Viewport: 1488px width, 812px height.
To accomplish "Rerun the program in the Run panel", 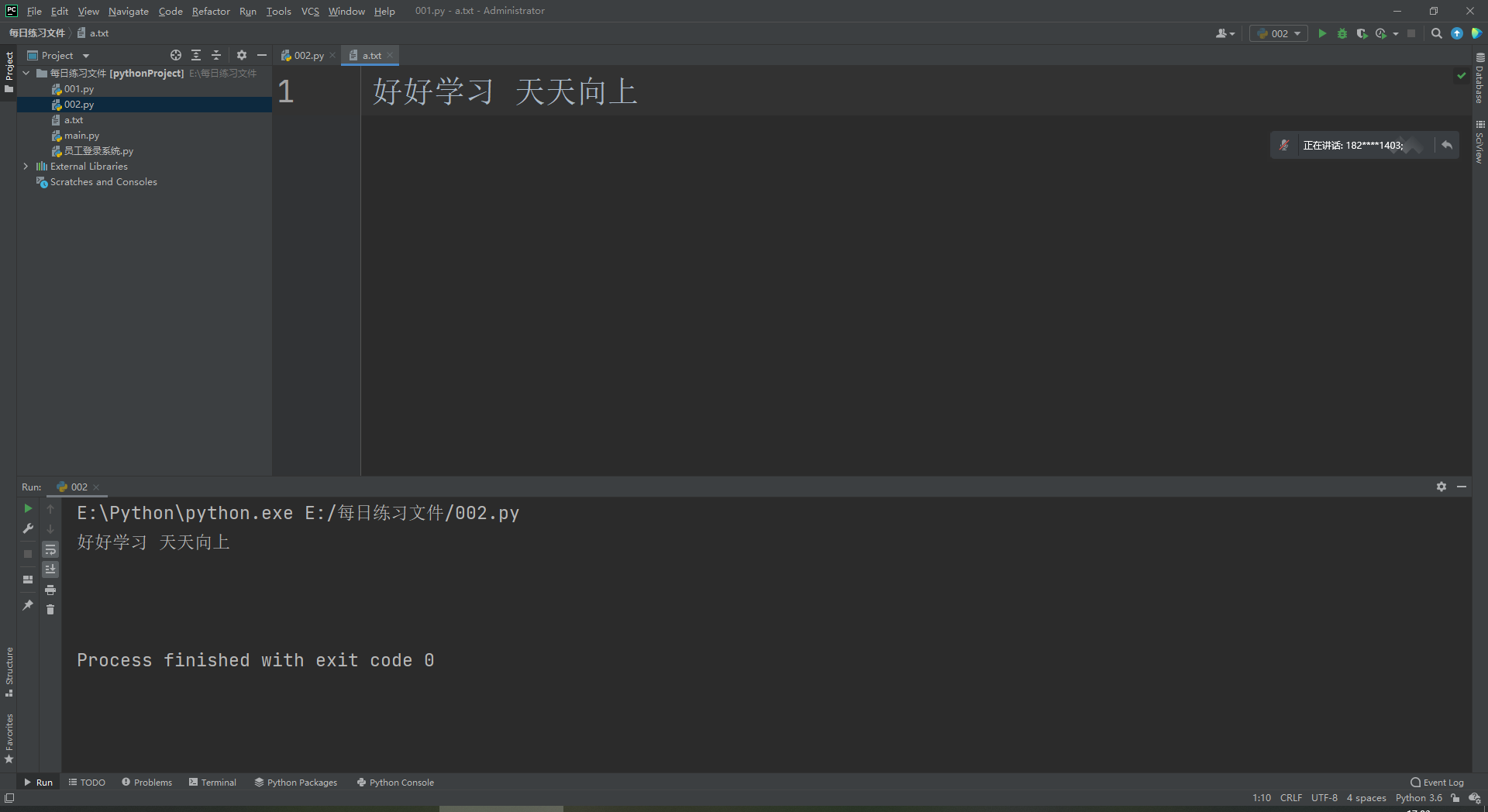I will [28, 509].
